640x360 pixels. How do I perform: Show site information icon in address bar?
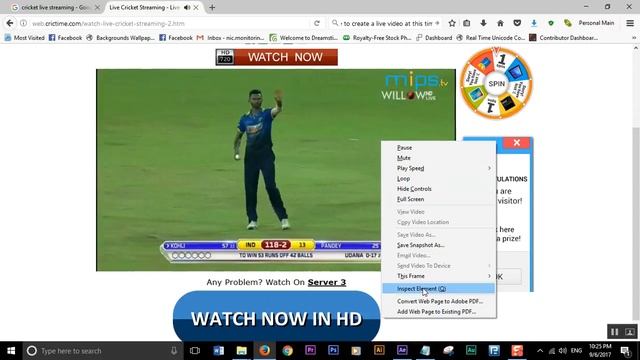24,23
